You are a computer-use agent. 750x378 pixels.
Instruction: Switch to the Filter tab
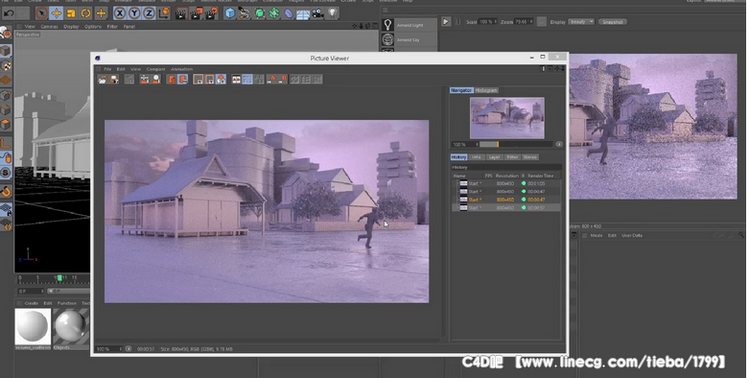click(512, 157)
